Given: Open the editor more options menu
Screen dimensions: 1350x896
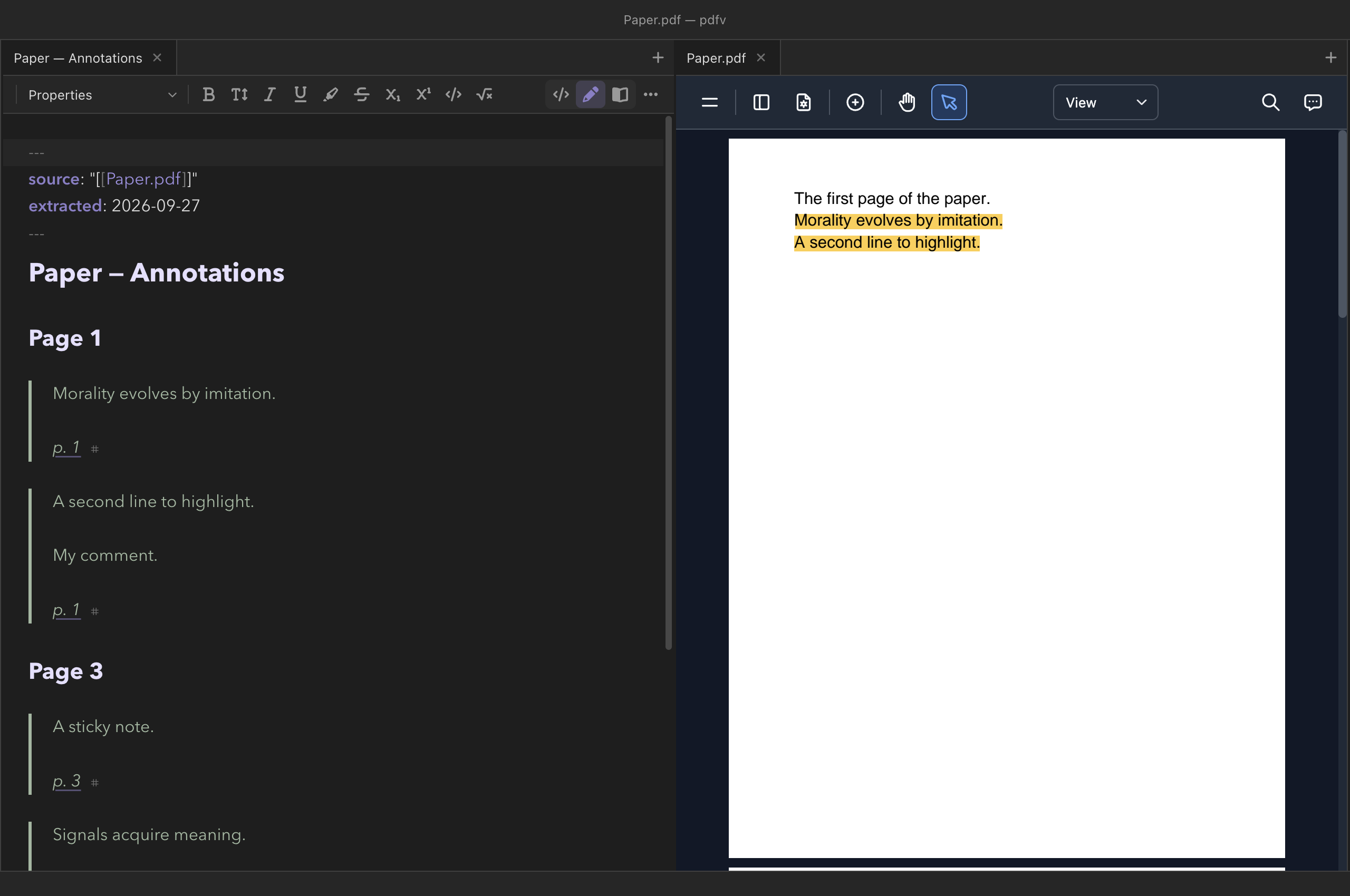Looking at the screenshot, I should coord(651,94).
